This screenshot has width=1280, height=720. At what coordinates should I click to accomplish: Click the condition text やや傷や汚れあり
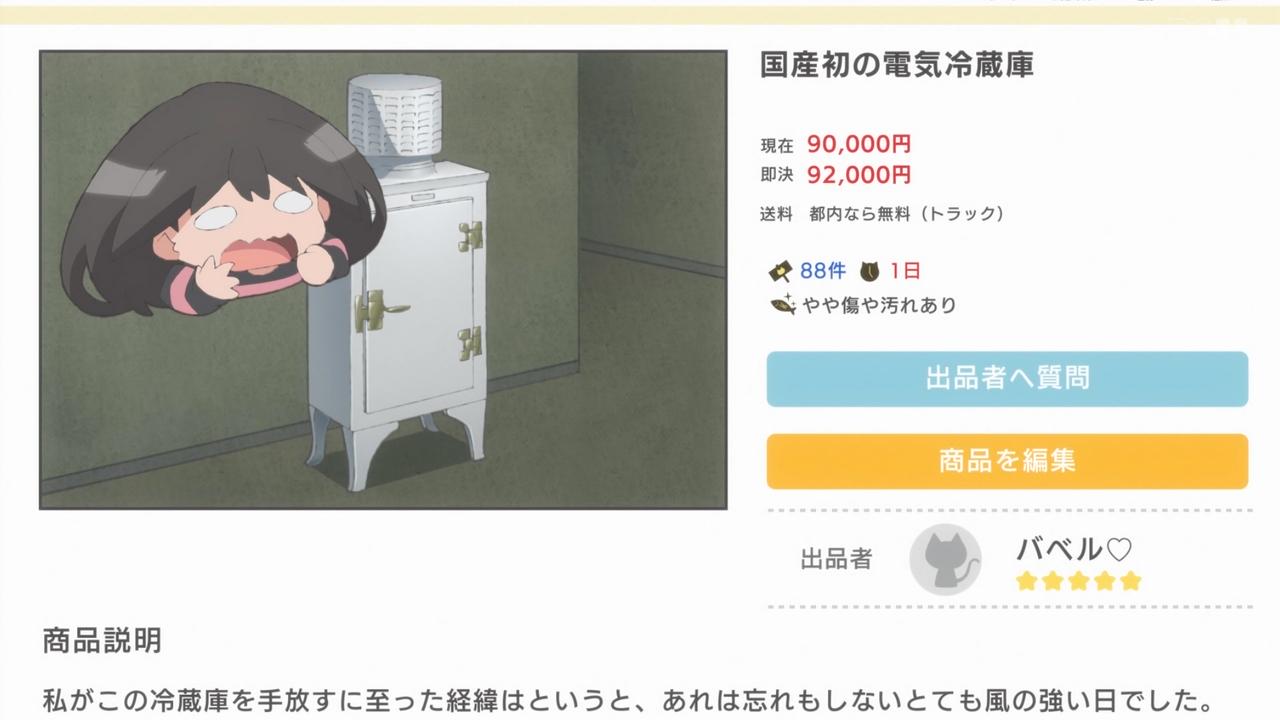pyautogui.click(x=879, y=305)
